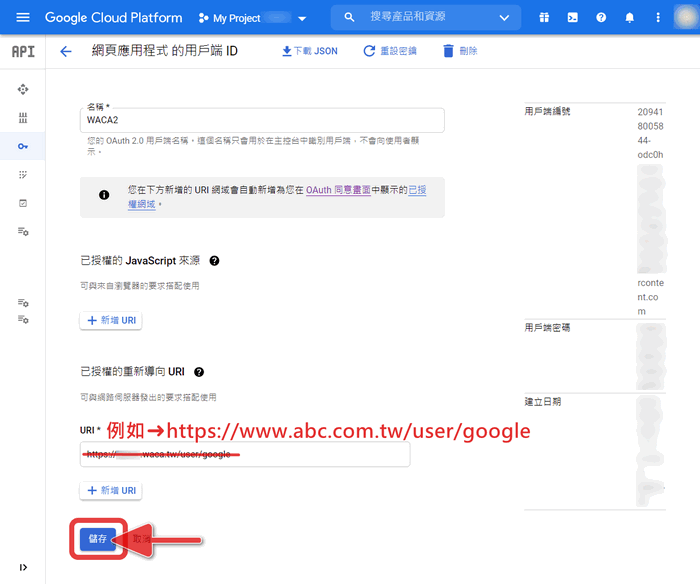
Task: Click the user account avatar
Action: (686, 17)
